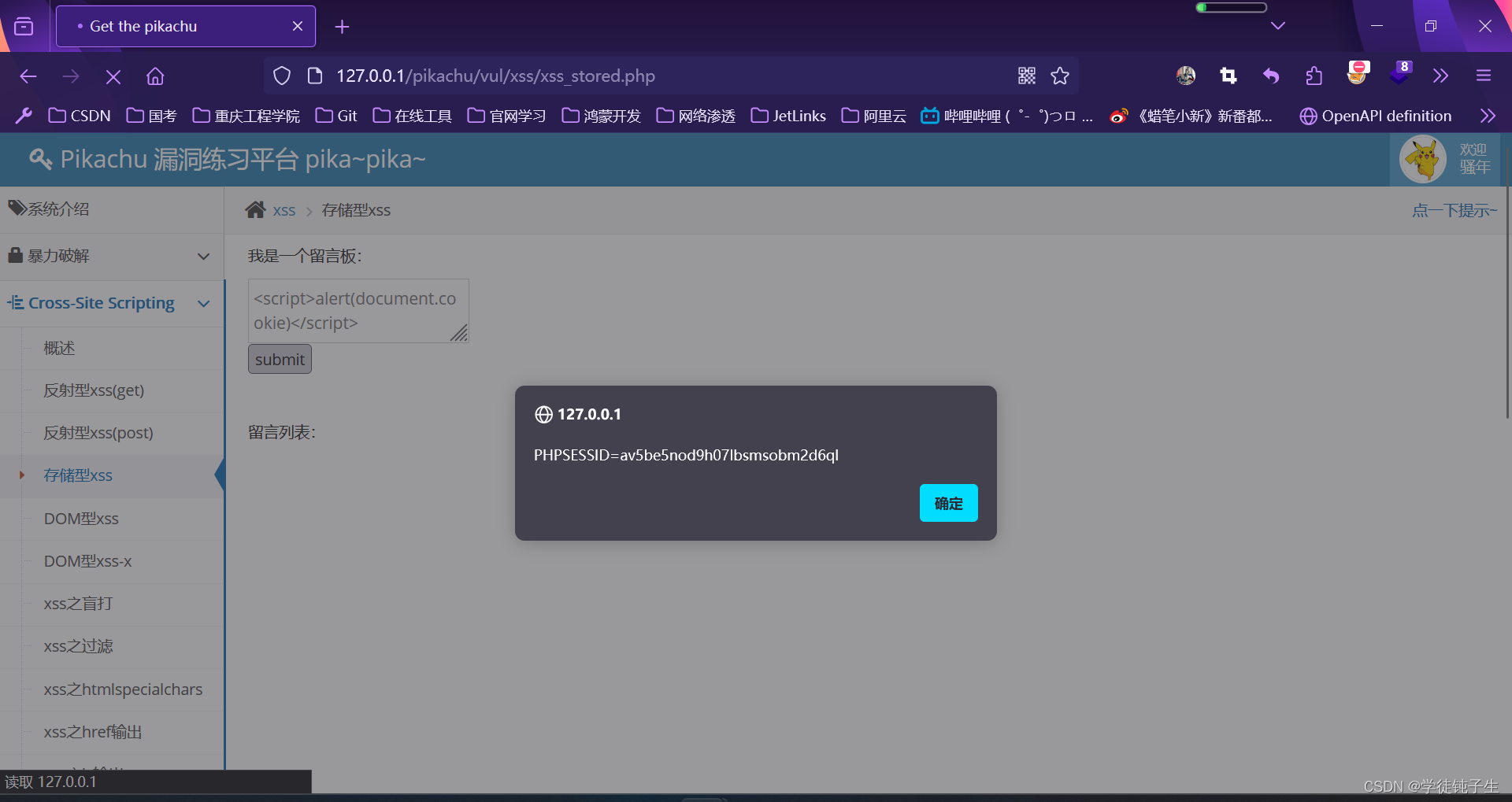
Task: Open the CSDN bookmark folder
Action: coord(80,116)
